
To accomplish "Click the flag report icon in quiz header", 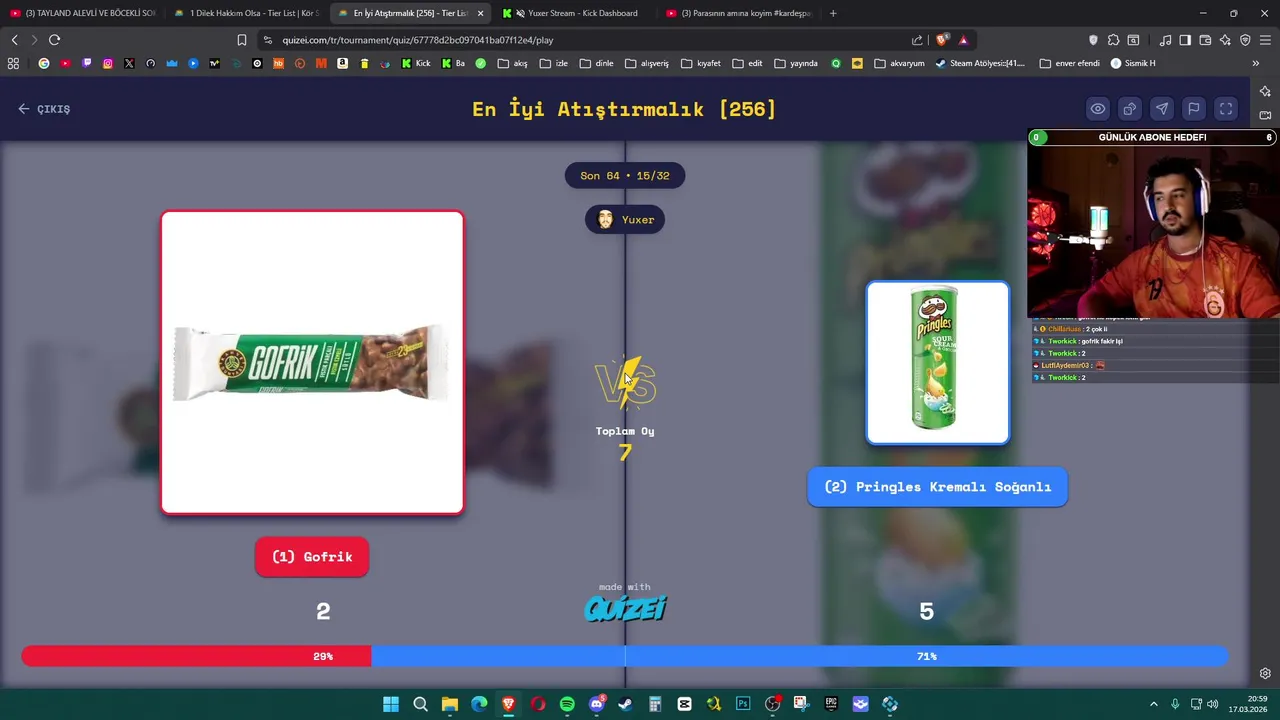I will [x=1194, y=109].
